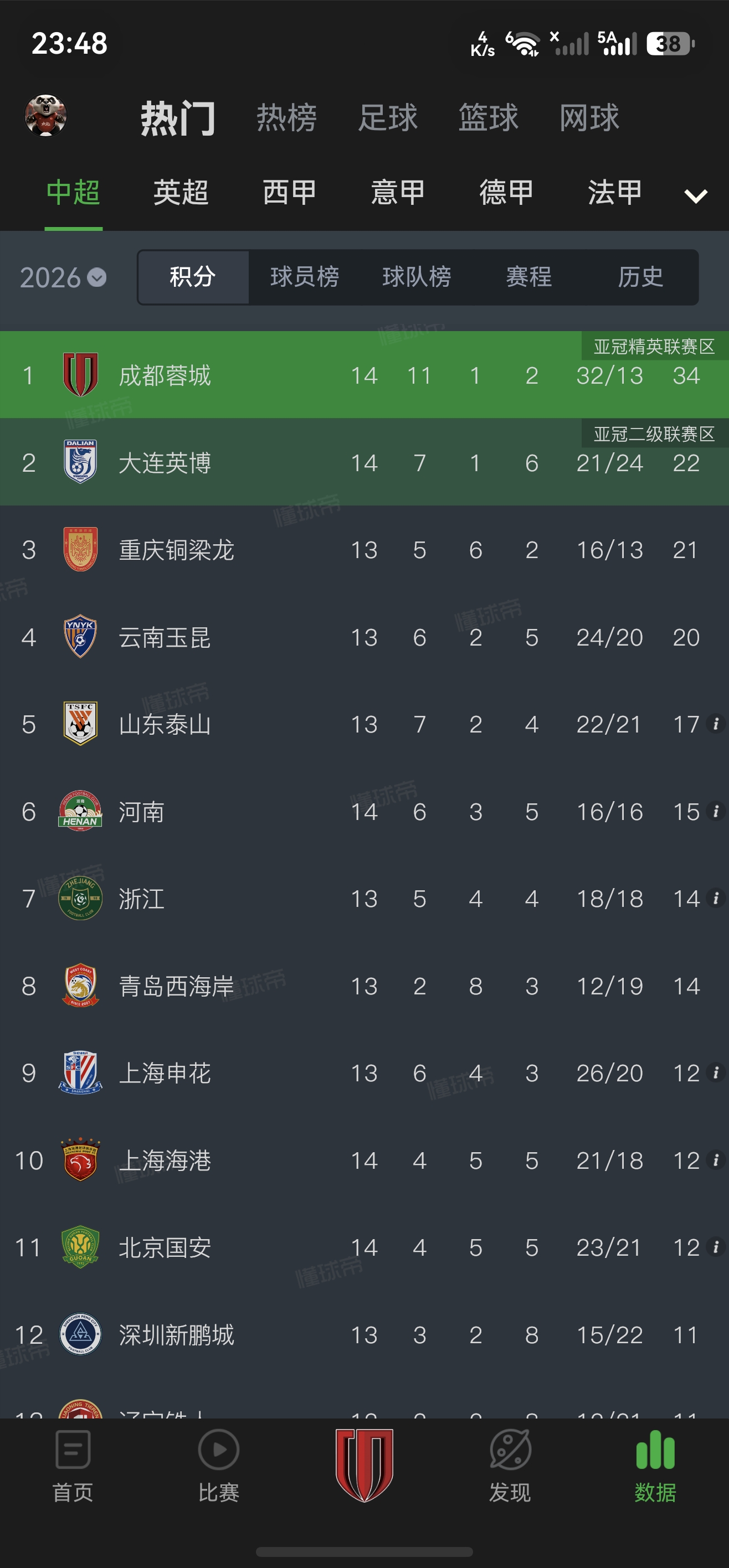Open the panda profile avatar

[45, 116]
